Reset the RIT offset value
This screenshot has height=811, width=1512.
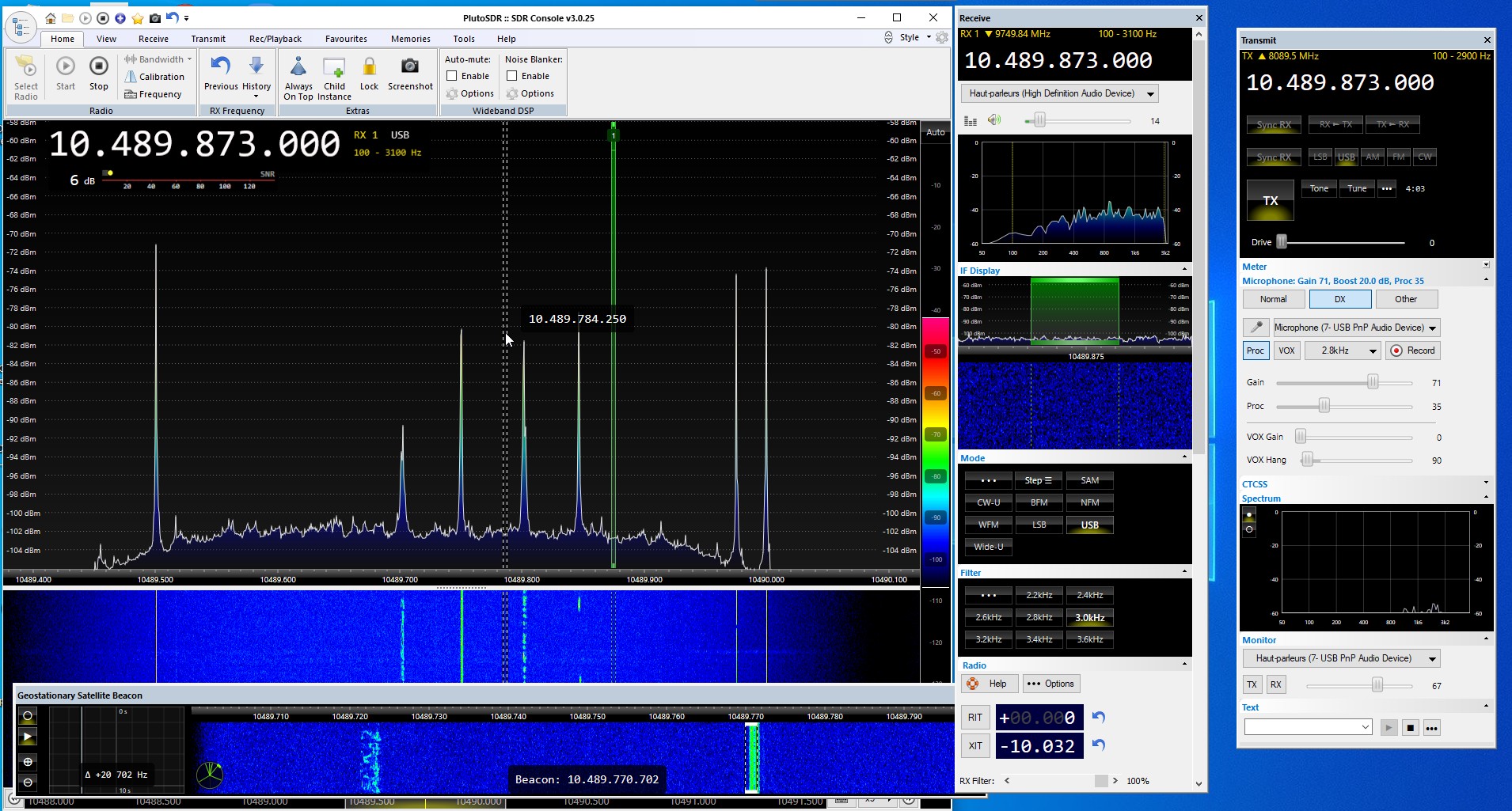click(1098, 717)
